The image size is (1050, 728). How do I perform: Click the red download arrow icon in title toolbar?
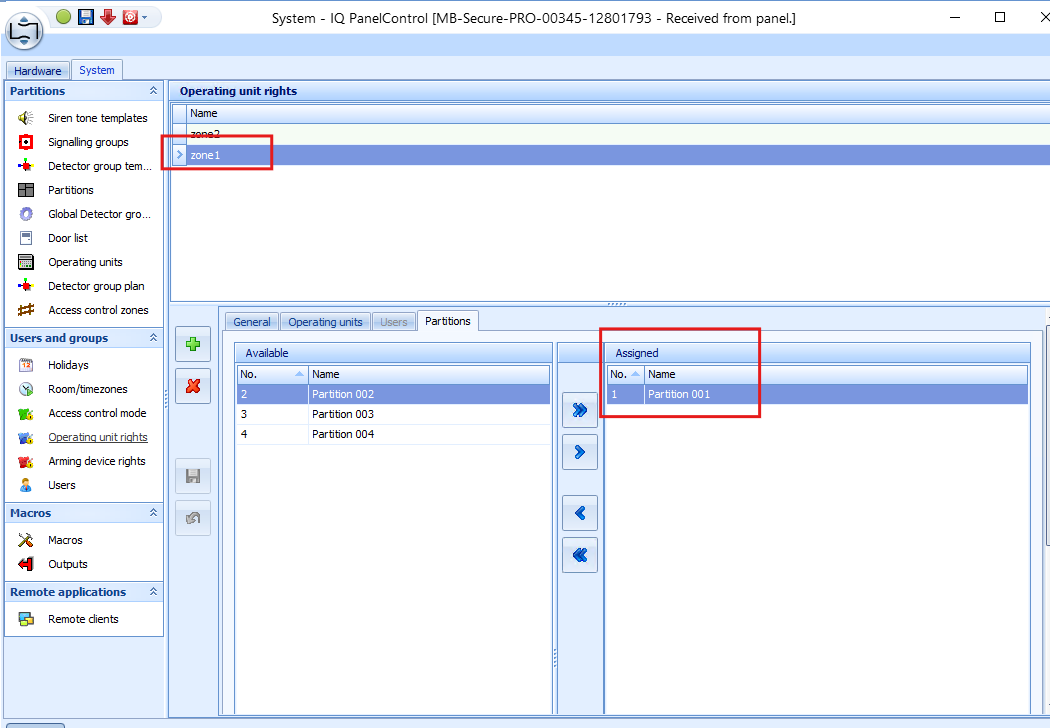click(x=108, y=17)
